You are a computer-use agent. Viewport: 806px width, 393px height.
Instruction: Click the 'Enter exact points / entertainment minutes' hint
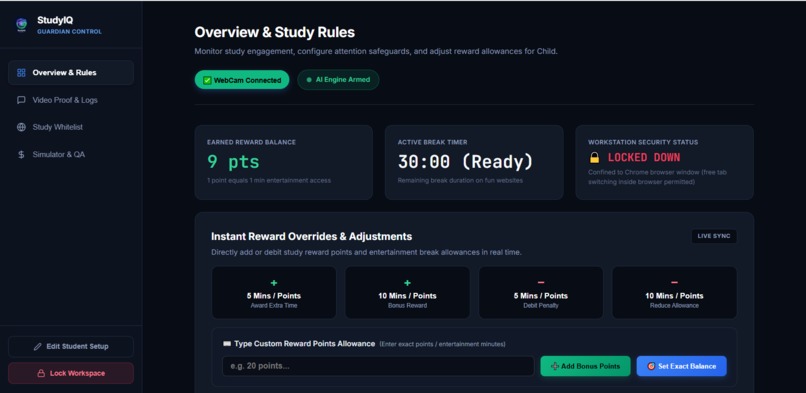click(x=442, y=344)
